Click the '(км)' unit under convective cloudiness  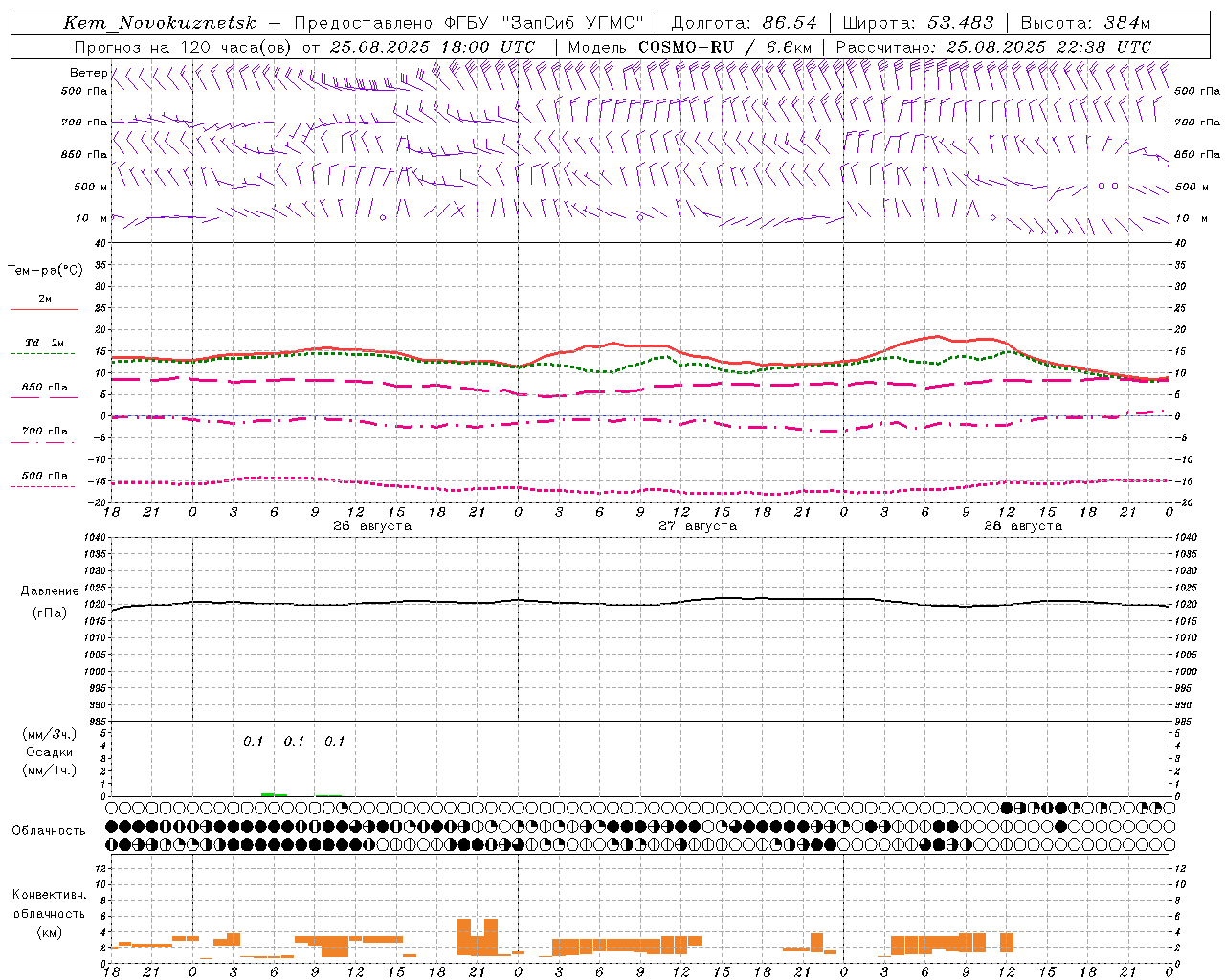49,932
